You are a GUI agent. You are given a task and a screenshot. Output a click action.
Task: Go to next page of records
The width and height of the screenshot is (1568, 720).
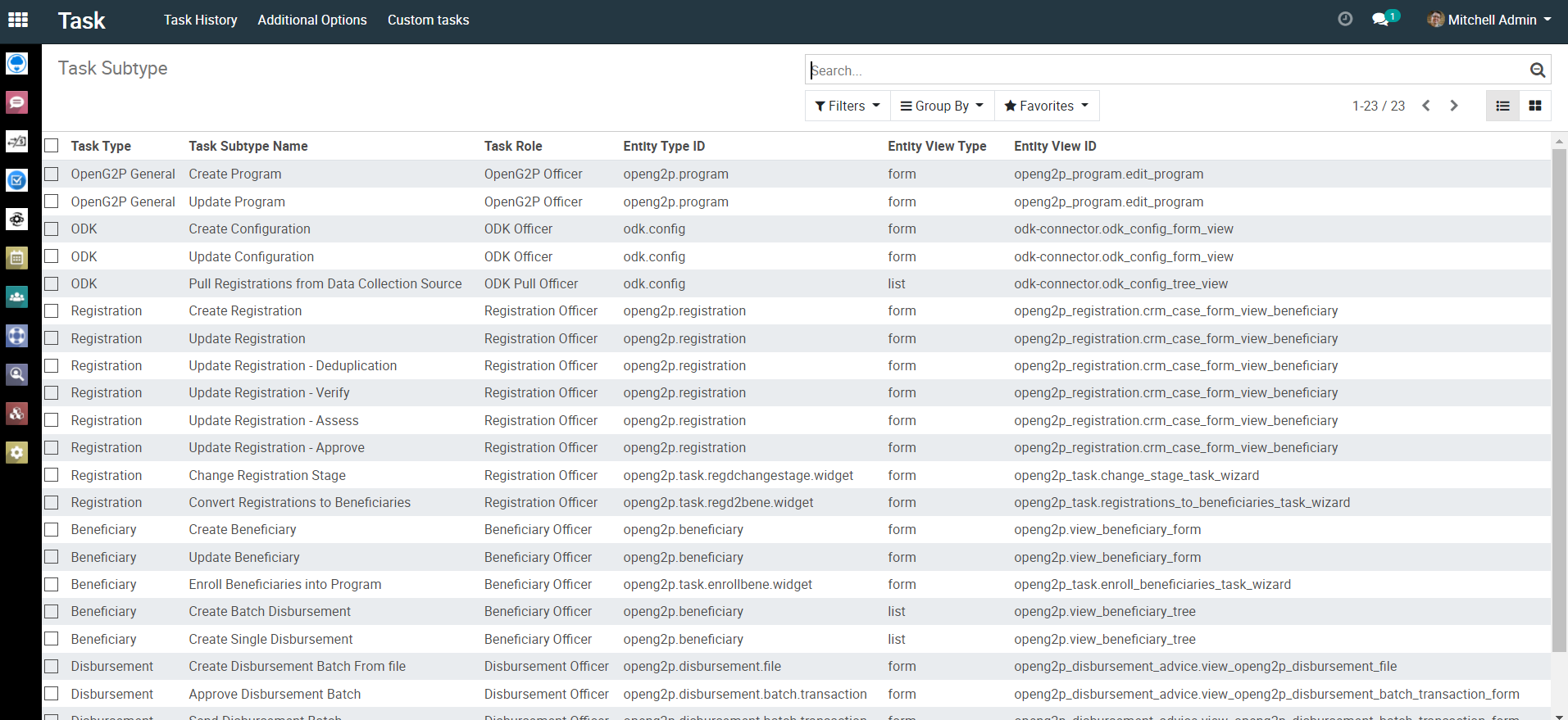(x=1454, y=106)
